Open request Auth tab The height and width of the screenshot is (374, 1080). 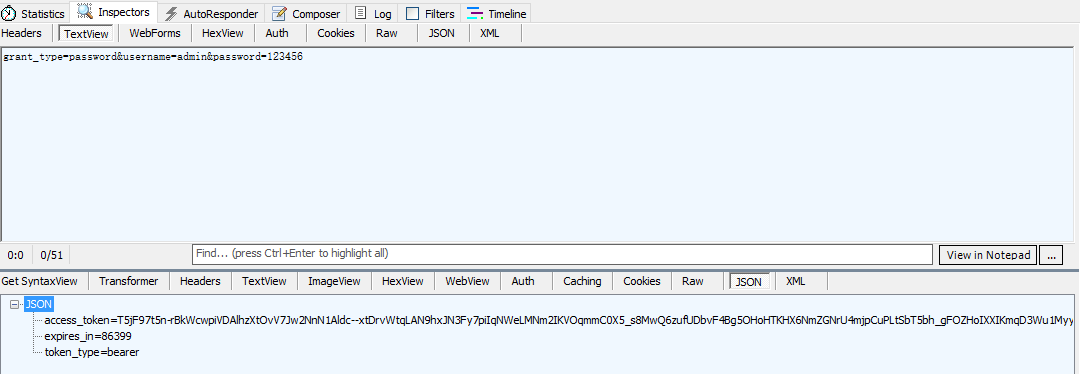[277, 33]
